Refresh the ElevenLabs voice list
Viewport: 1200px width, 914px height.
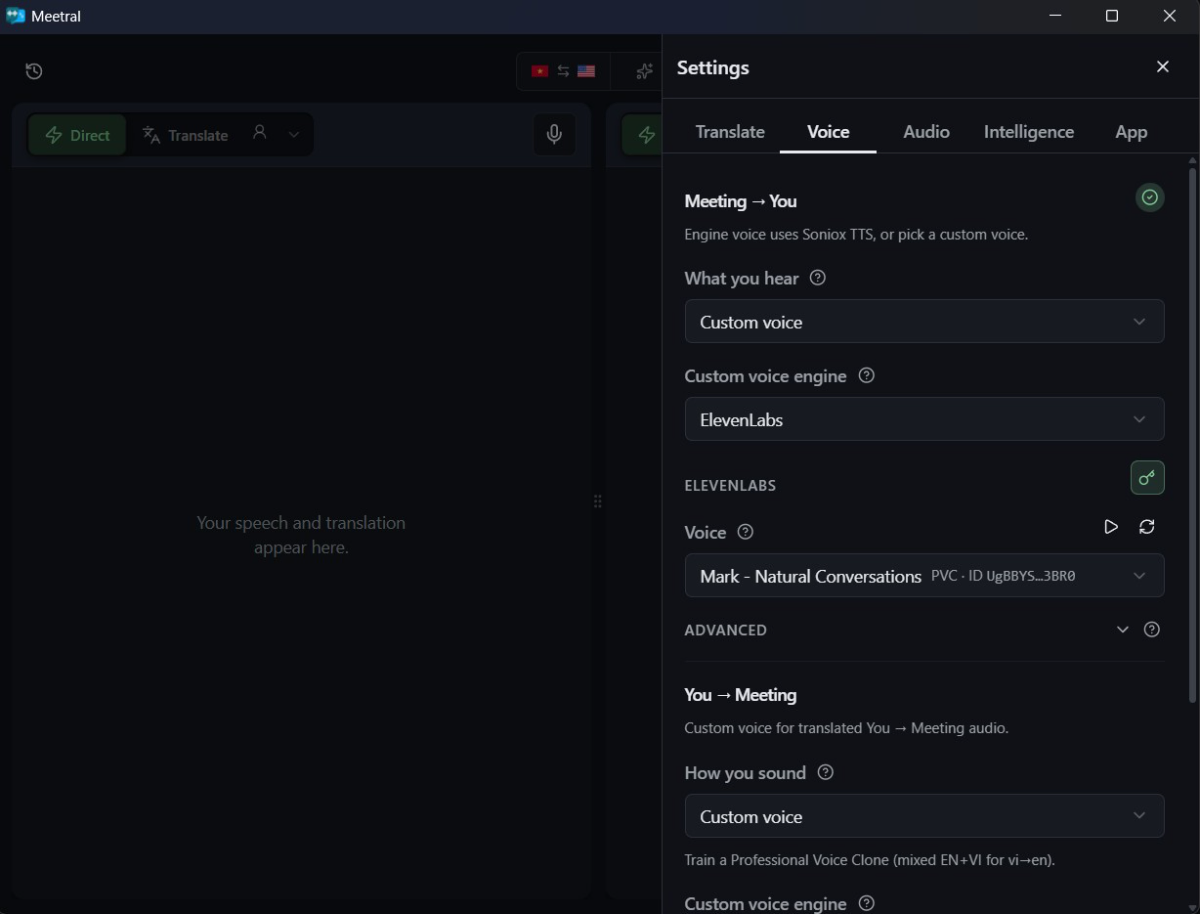(1147, 527)
